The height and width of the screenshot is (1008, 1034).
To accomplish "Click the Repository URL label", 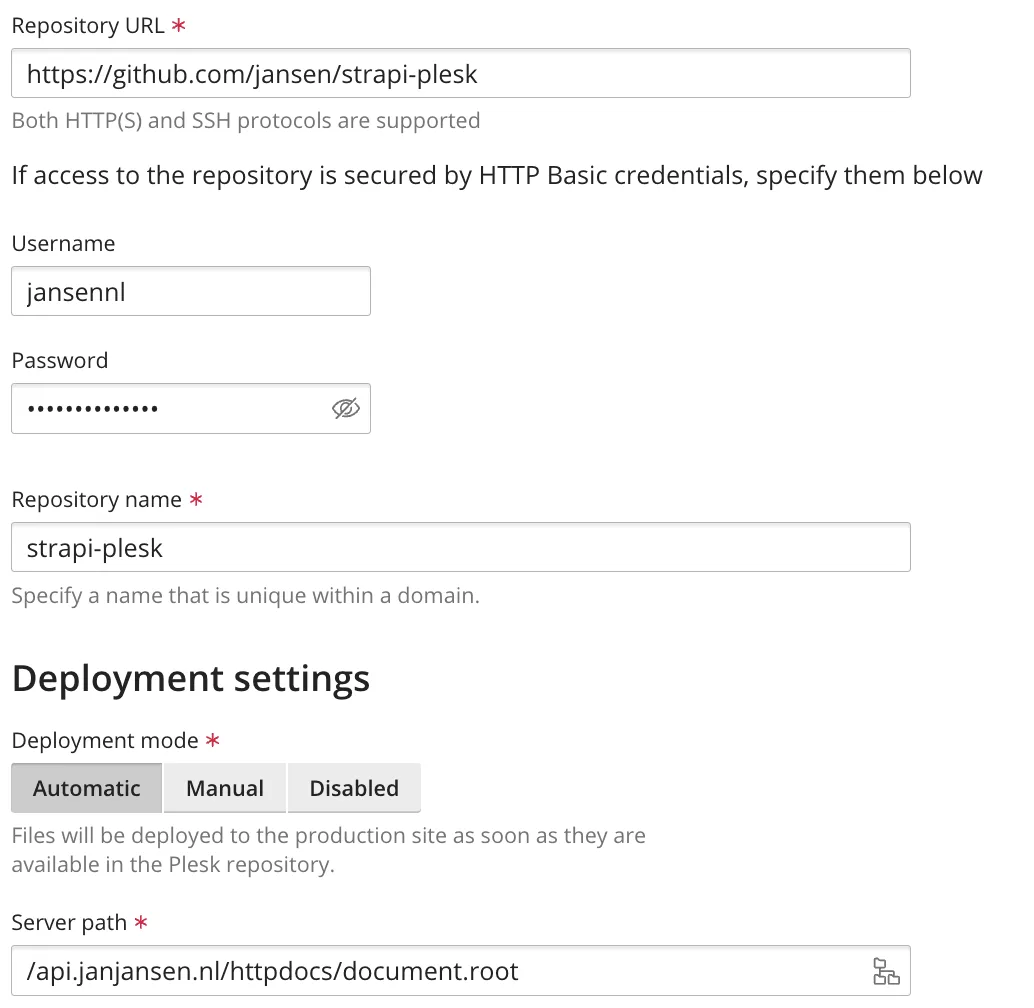I will [x=89, y=26].
